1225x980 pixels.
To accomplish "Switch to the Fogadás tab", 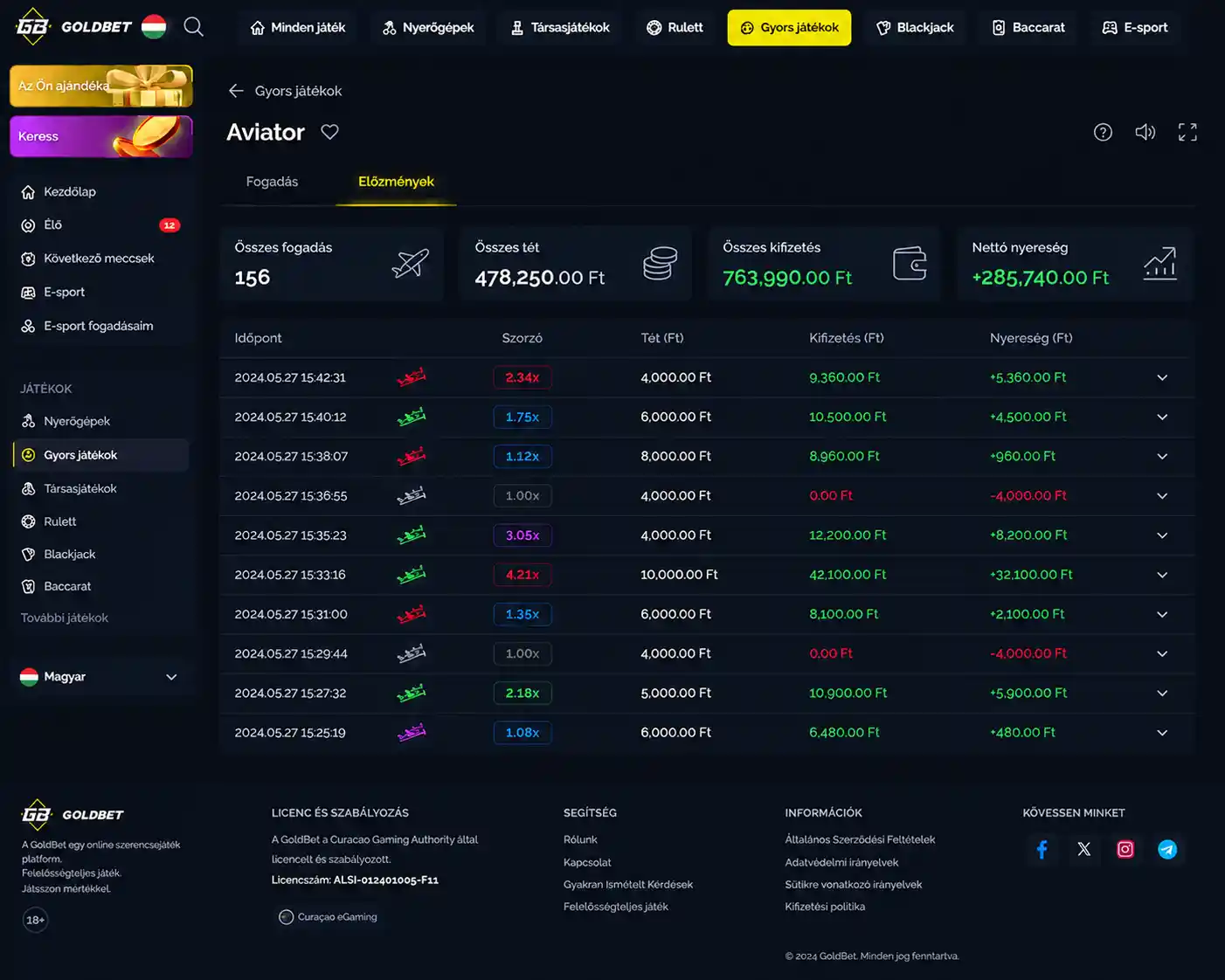I will click(x=272, y=182).
